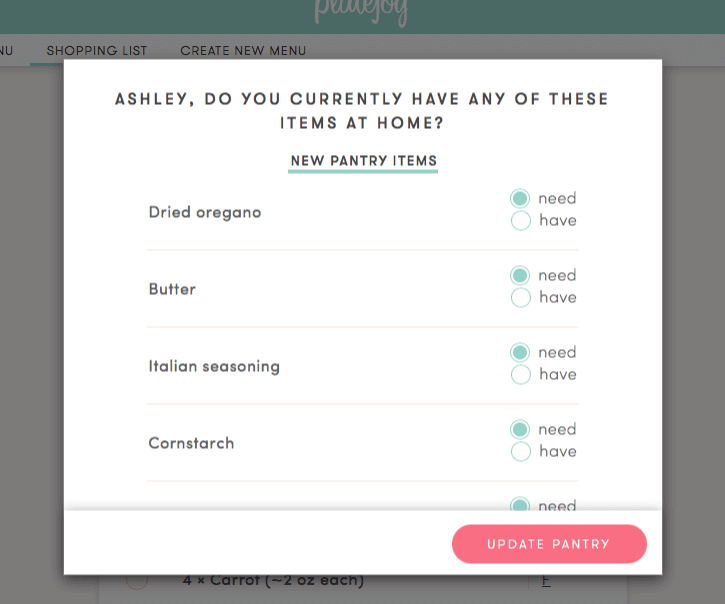Click the logo in the header
Viewport: 725px width, 604px height.
361,12
